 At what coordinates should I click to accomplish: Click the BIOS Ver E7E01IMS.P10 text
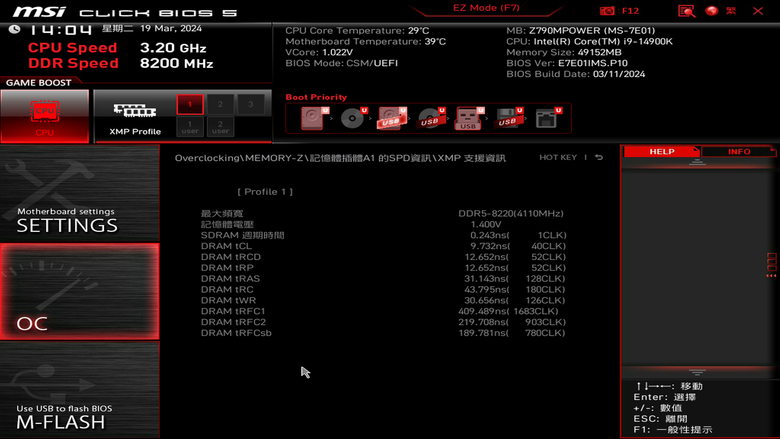pyautogui.click(x=567, y=63)
